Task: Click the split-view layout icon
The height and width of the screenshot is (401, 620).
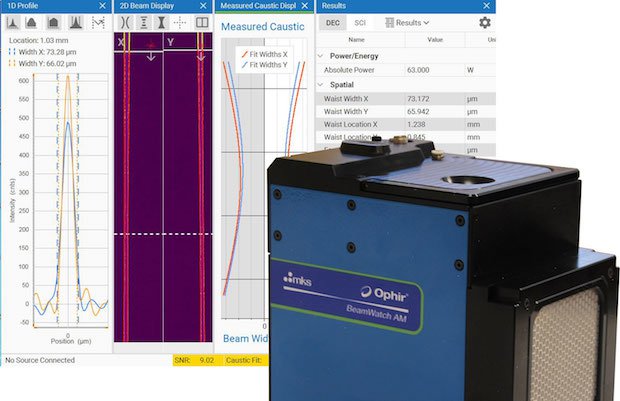Action: pos(203,22)
